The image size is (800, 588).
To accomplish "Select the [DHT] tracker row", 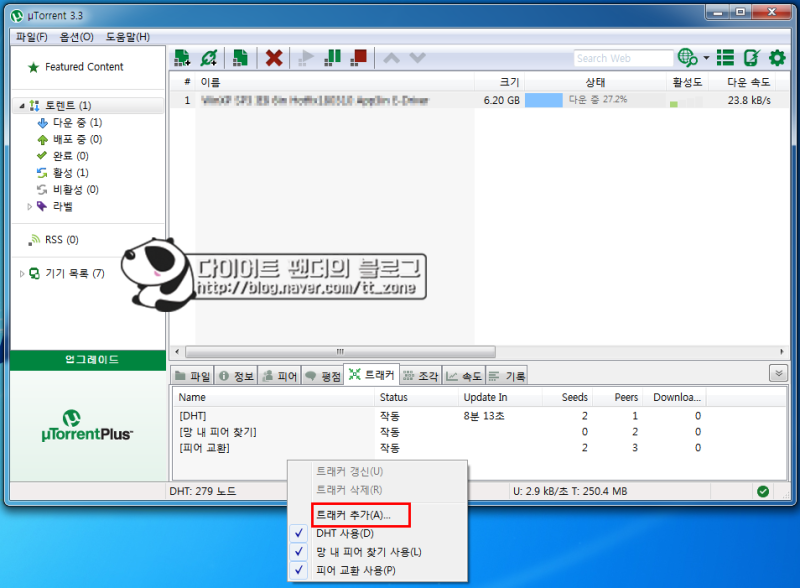I will tap(439, 416).
